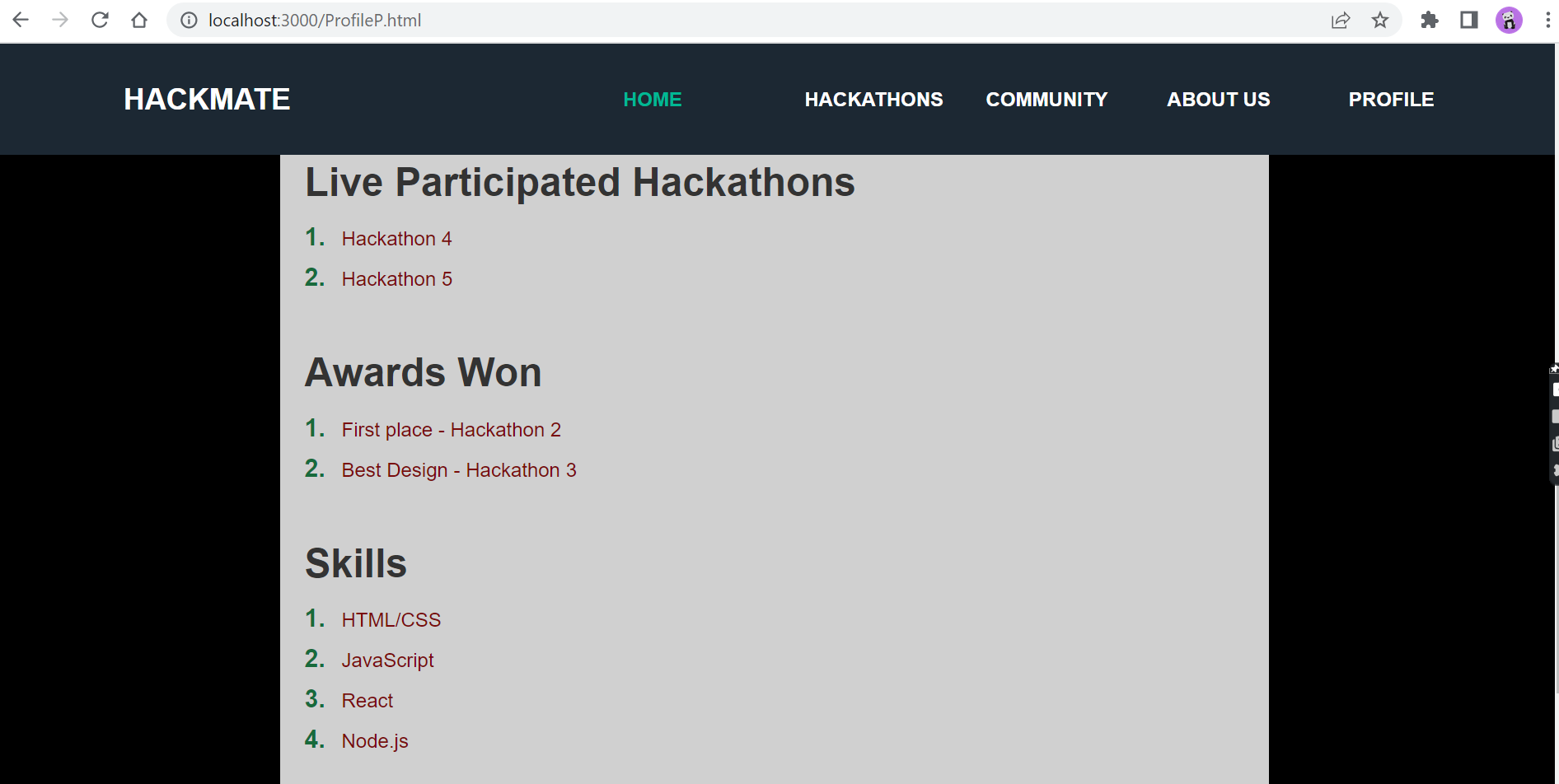Click the browser forward arrow

pyautogui.click(x=60, y=20)
